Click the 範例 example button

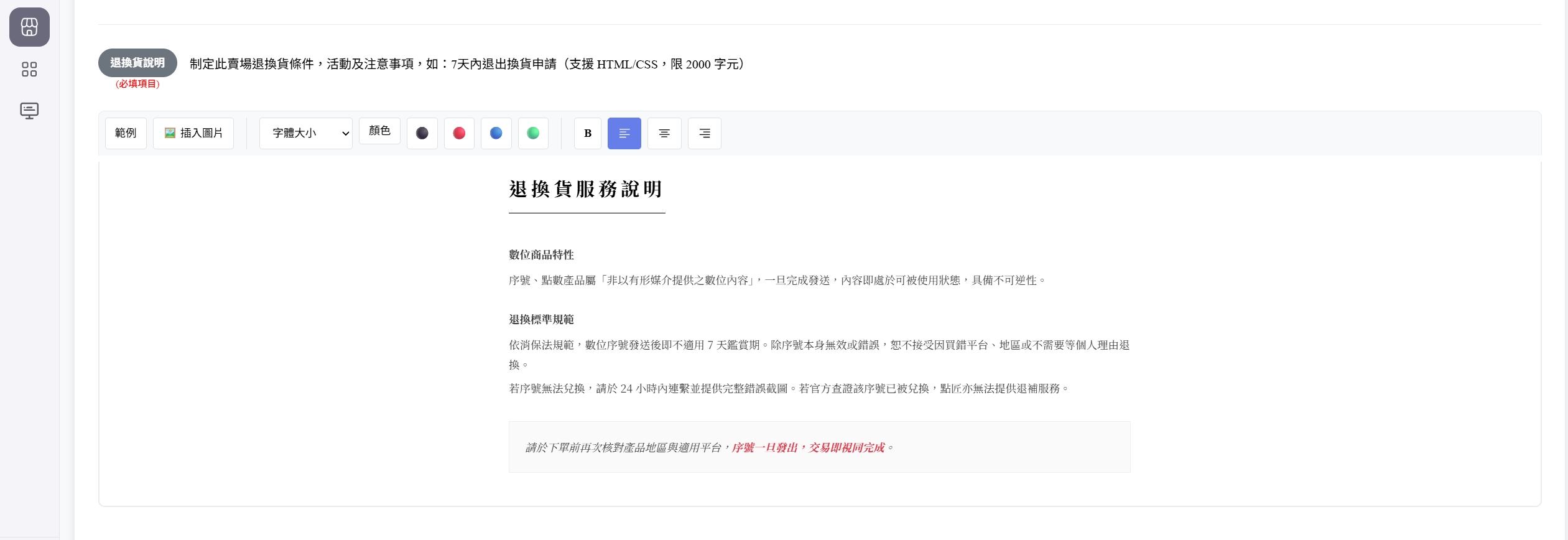click(x=126, y=133)
